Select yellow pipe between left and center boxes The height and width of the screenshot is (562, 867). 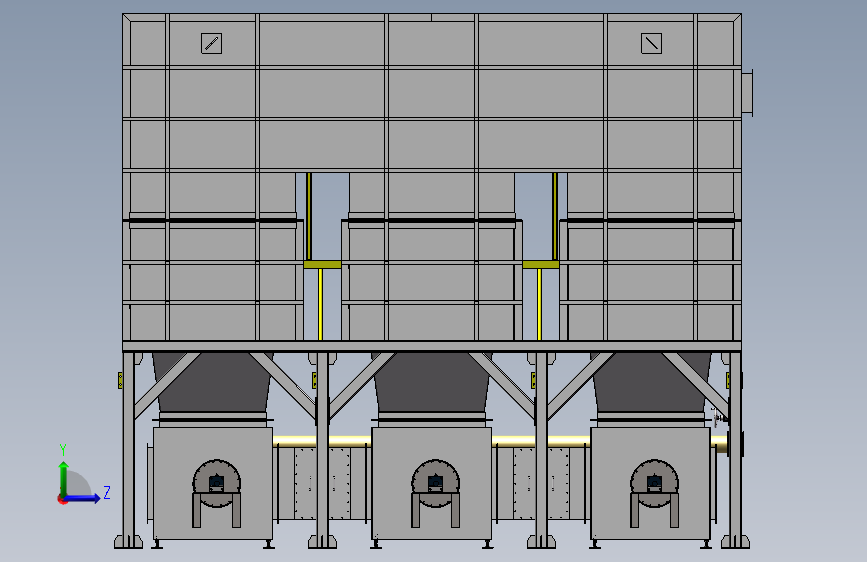[x=322, y=441]
